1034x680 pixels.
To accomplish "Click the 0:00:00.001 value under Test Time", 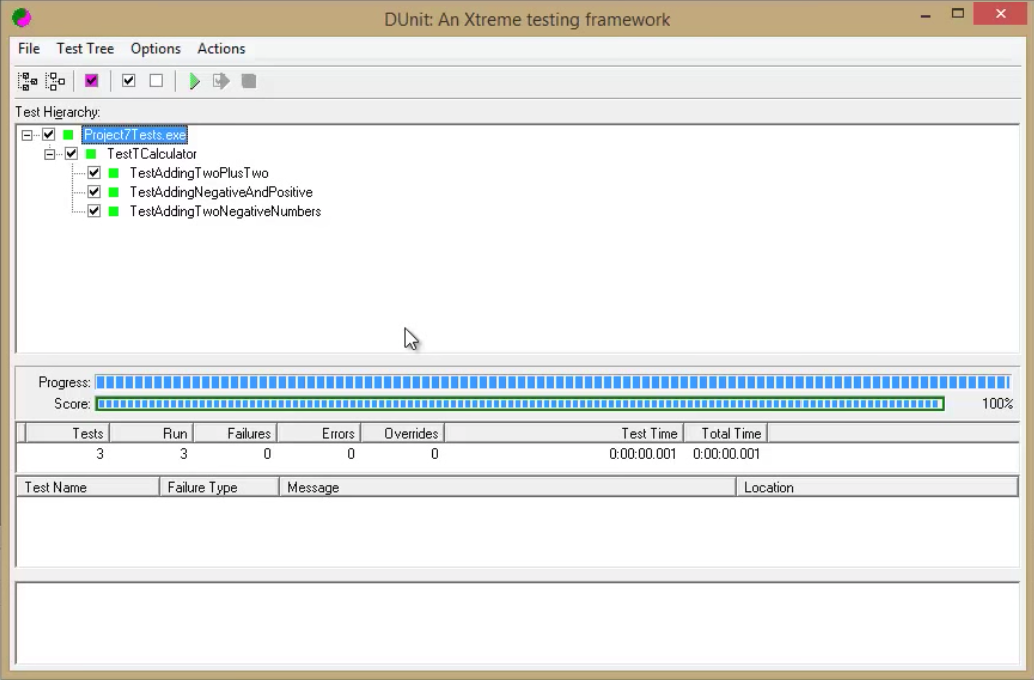I will click(x=642, y=454).
